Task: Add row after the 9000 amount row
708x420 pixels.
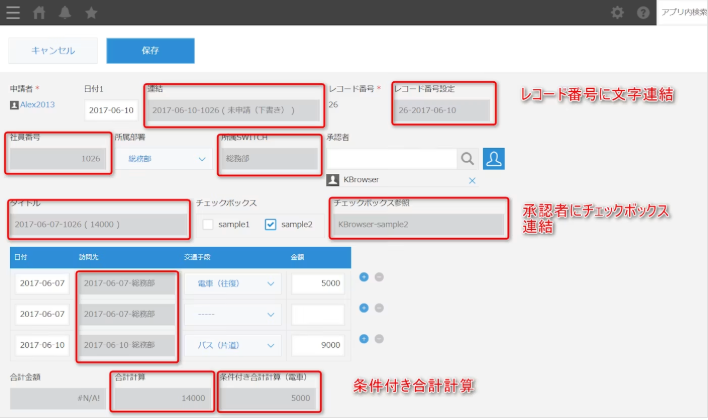Action: pyautogui.click(x=364, y=339)
